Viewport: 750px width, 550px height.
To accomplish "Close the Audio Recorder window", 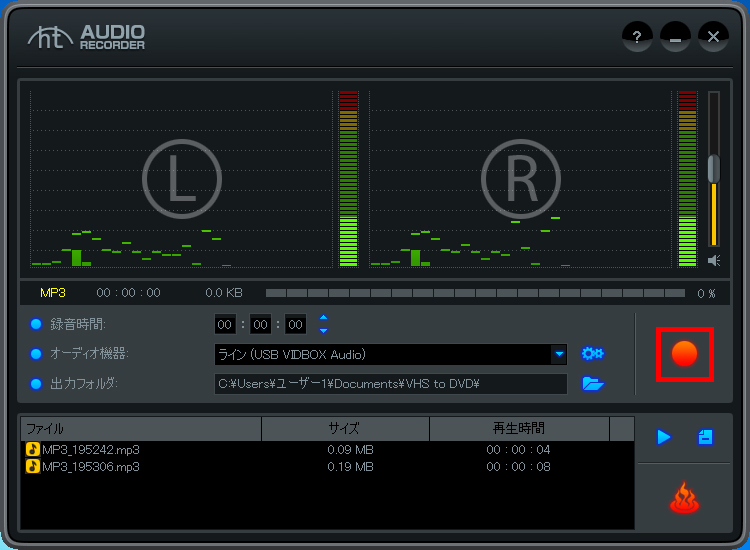I will pos(713,37).
